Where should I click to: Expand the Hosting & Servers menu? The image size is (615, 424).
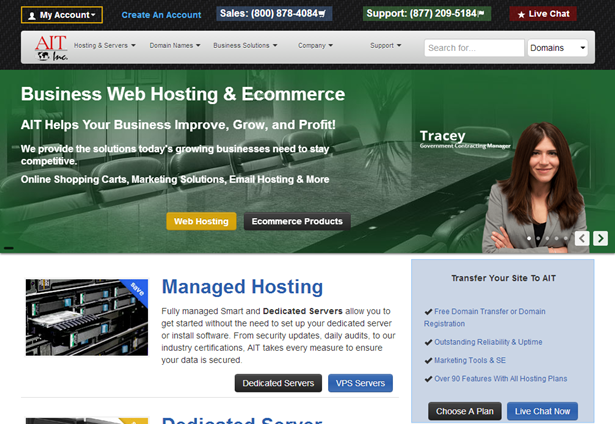coord(105,45)
